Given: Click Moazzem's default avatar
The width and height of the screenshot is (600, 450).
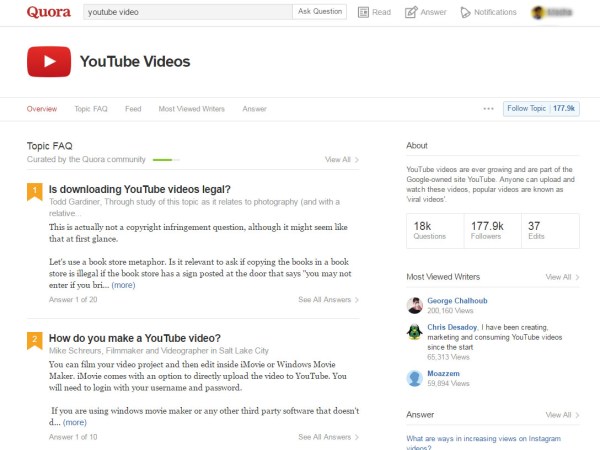Looking at the screenshot, I should pyautogui.click(x=414, y=378).
